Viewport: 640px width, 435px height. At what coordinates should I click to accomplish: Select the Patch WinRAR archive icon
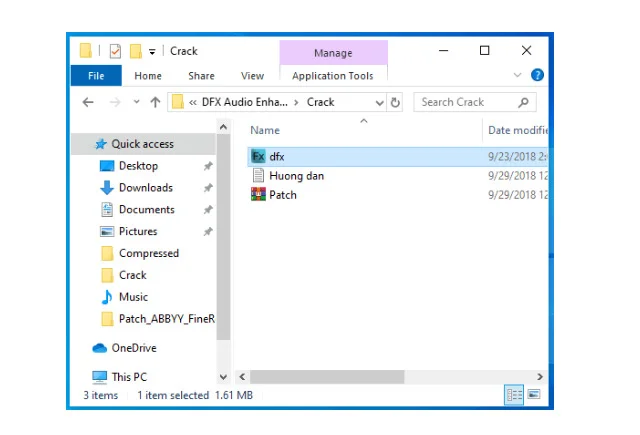click(x=258, y=195)
